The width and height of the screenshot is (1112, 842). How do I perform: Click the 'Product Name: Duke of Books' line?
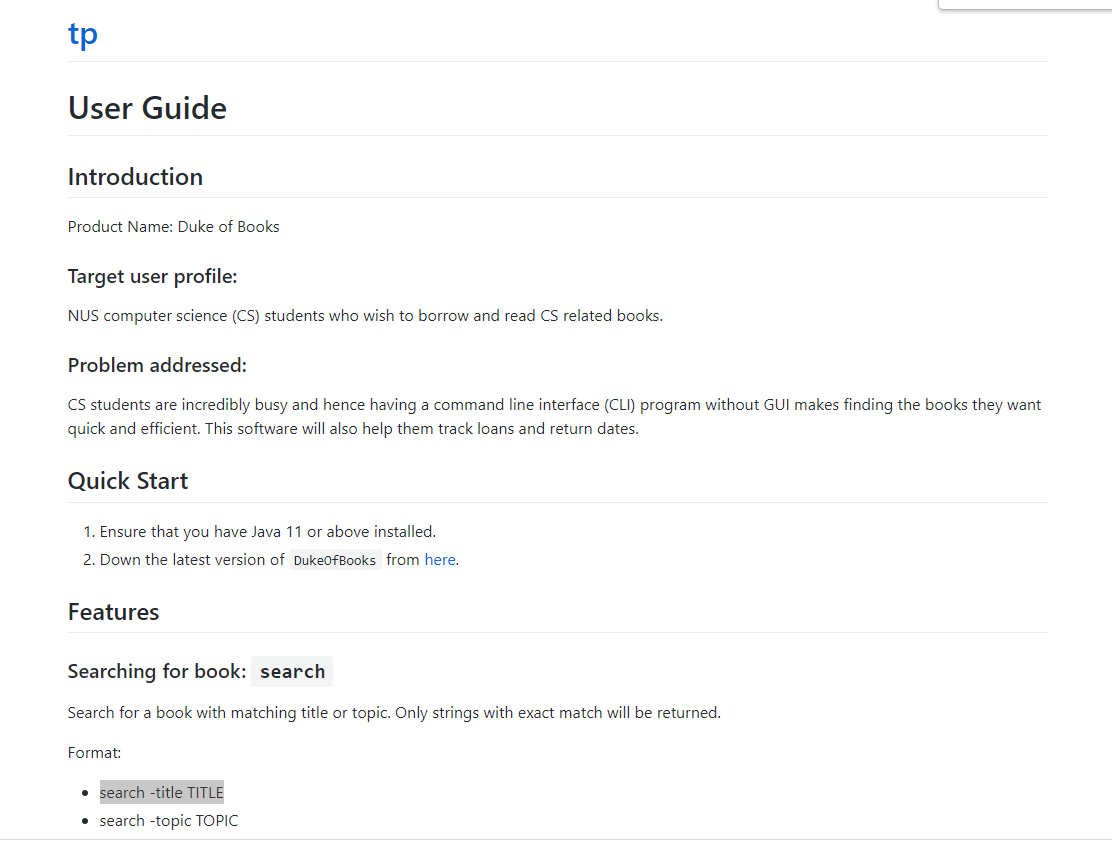[173, 227]
